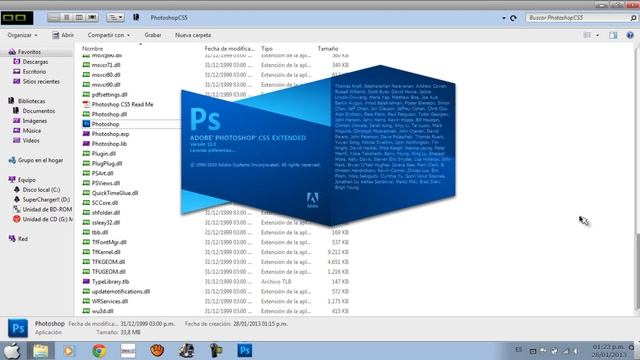
Task: Click the Photoshop thumbnail in details pane
Action: tap(18, 328)
